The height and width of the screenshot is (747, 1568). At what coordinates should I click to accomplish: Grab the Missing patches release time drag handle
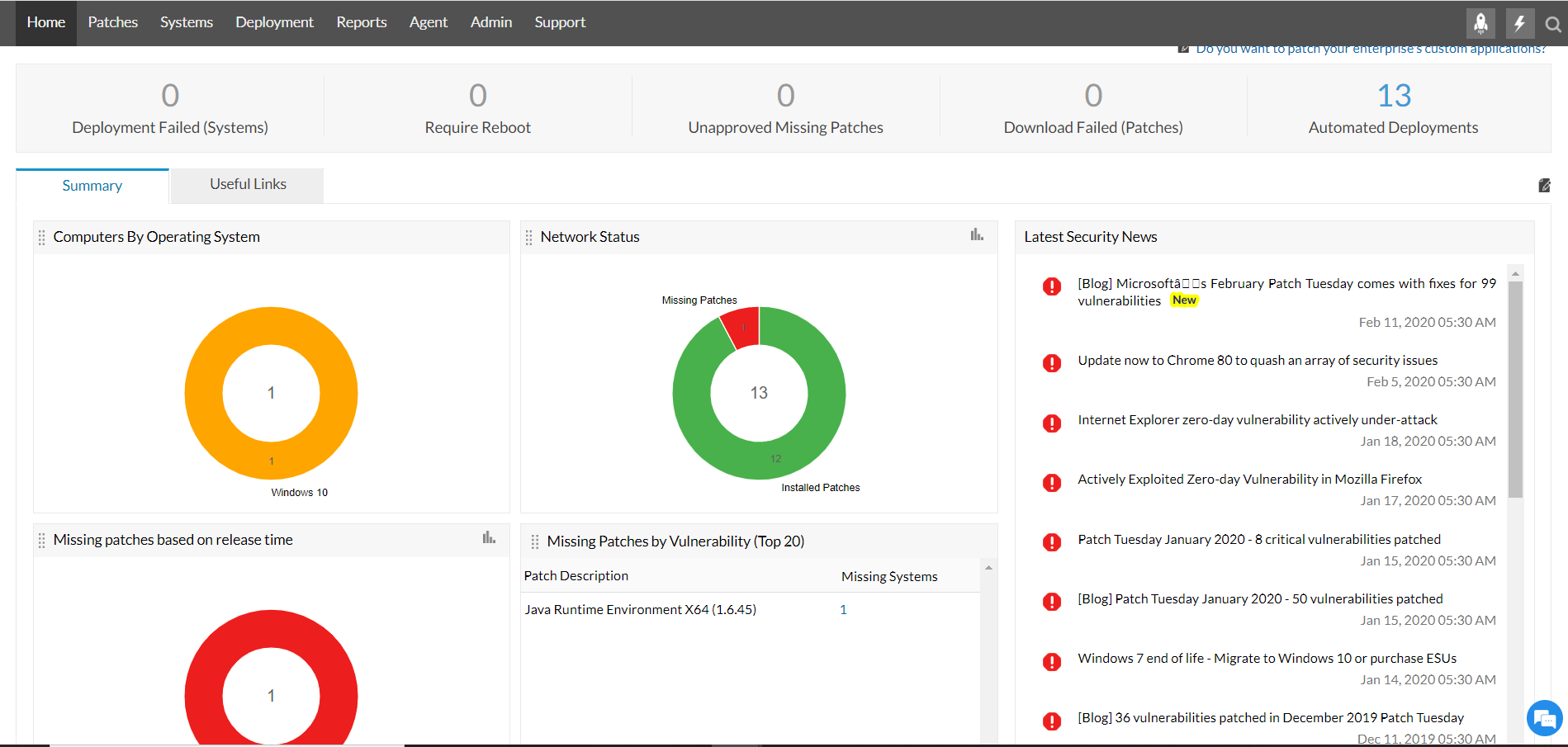(41, 541)
